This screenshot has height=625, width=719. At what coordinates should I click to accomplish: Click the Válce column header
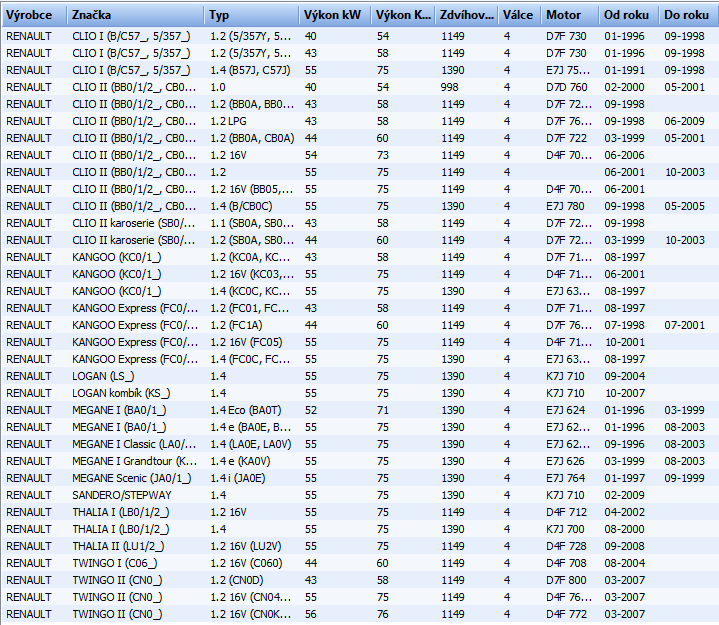pyautogui.click(x=520, y=15)
